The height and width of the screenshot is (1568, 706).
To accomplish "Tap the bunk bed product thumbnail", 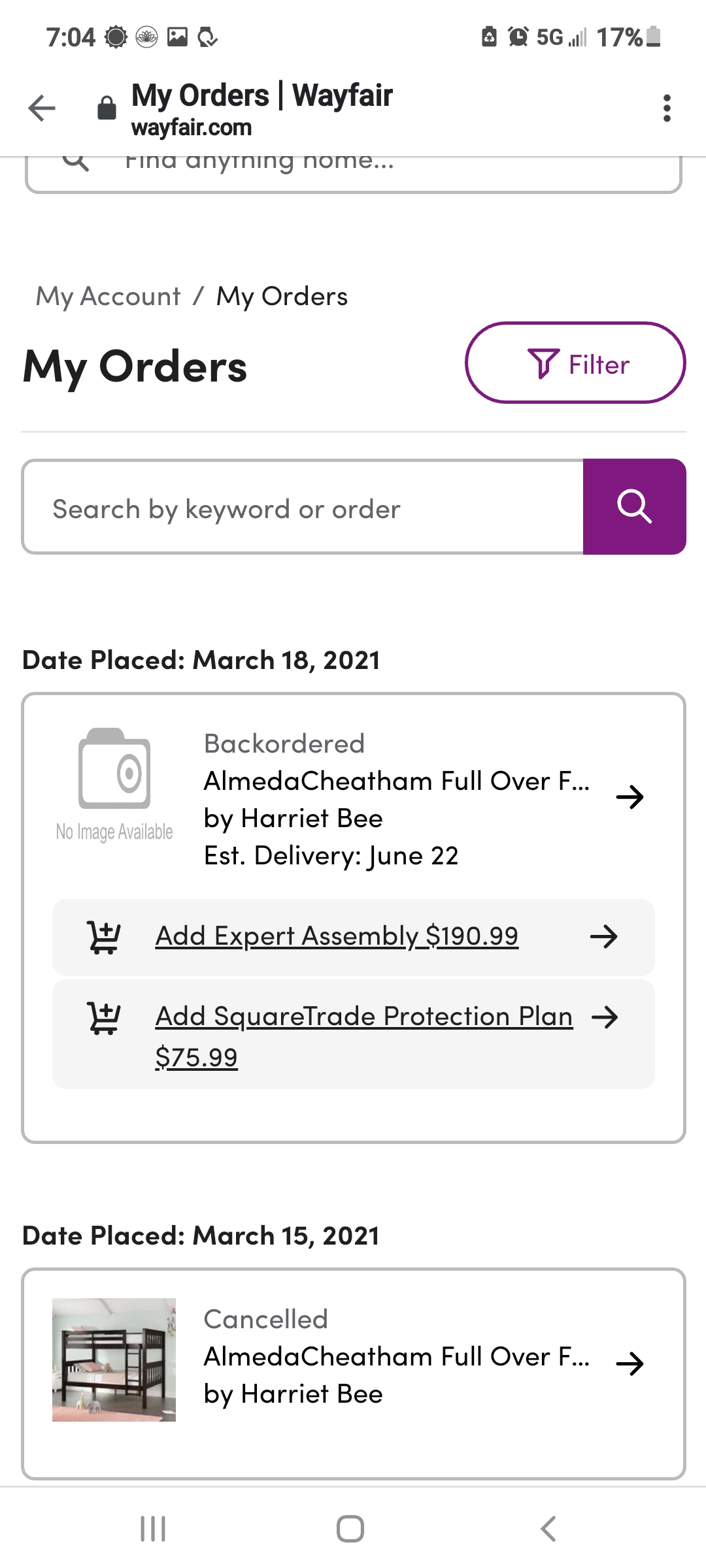I will click(x=114, y=1365).
